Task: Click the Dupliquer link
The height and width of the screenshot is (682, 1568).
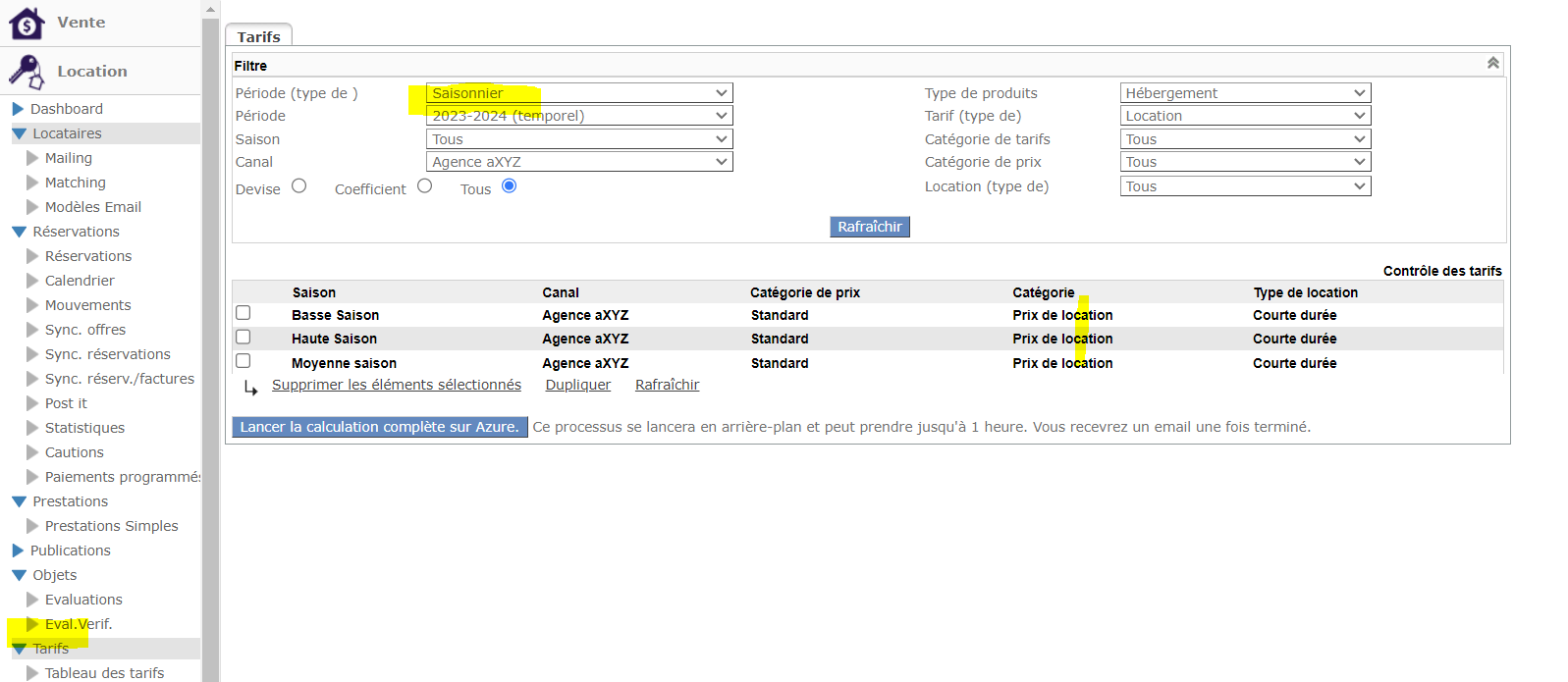Action: coord(577,385)
